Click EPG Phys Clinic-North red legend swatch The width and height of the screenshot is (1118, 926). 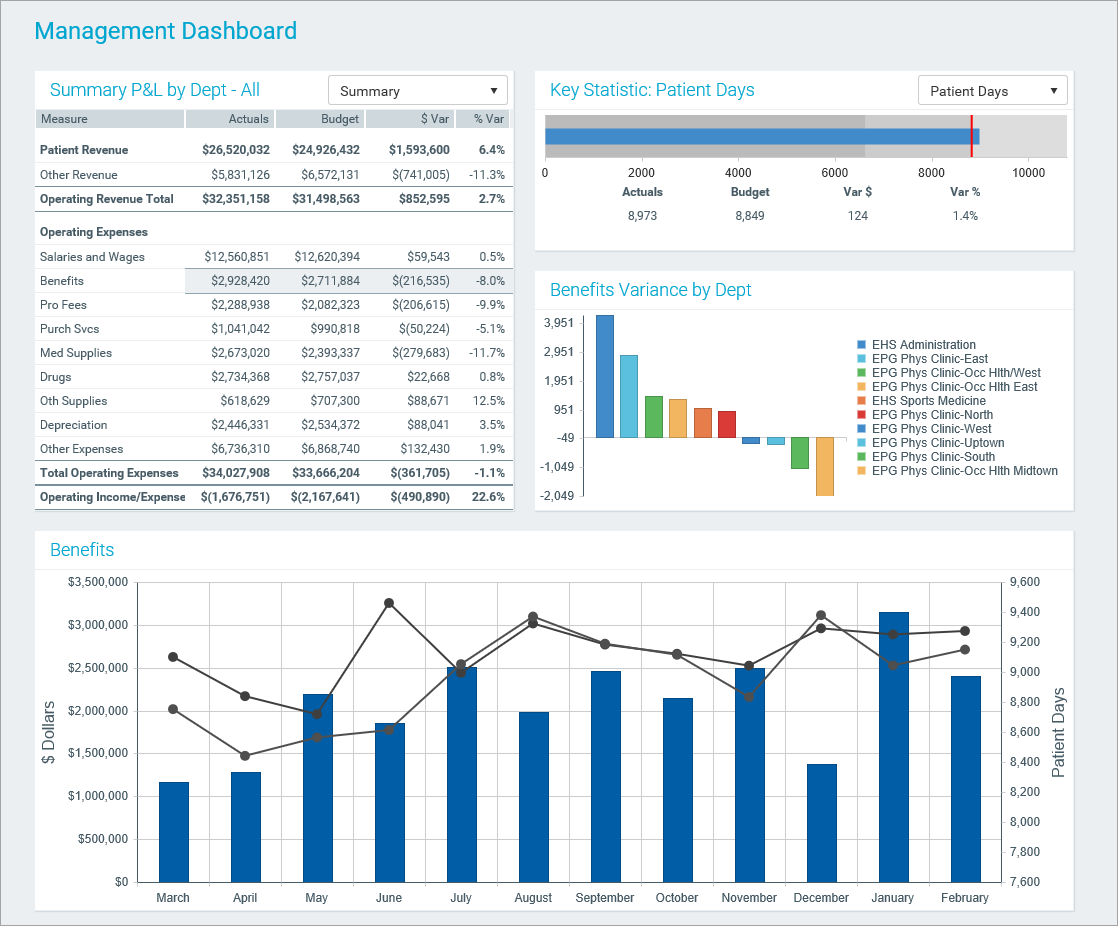[862, 415]
